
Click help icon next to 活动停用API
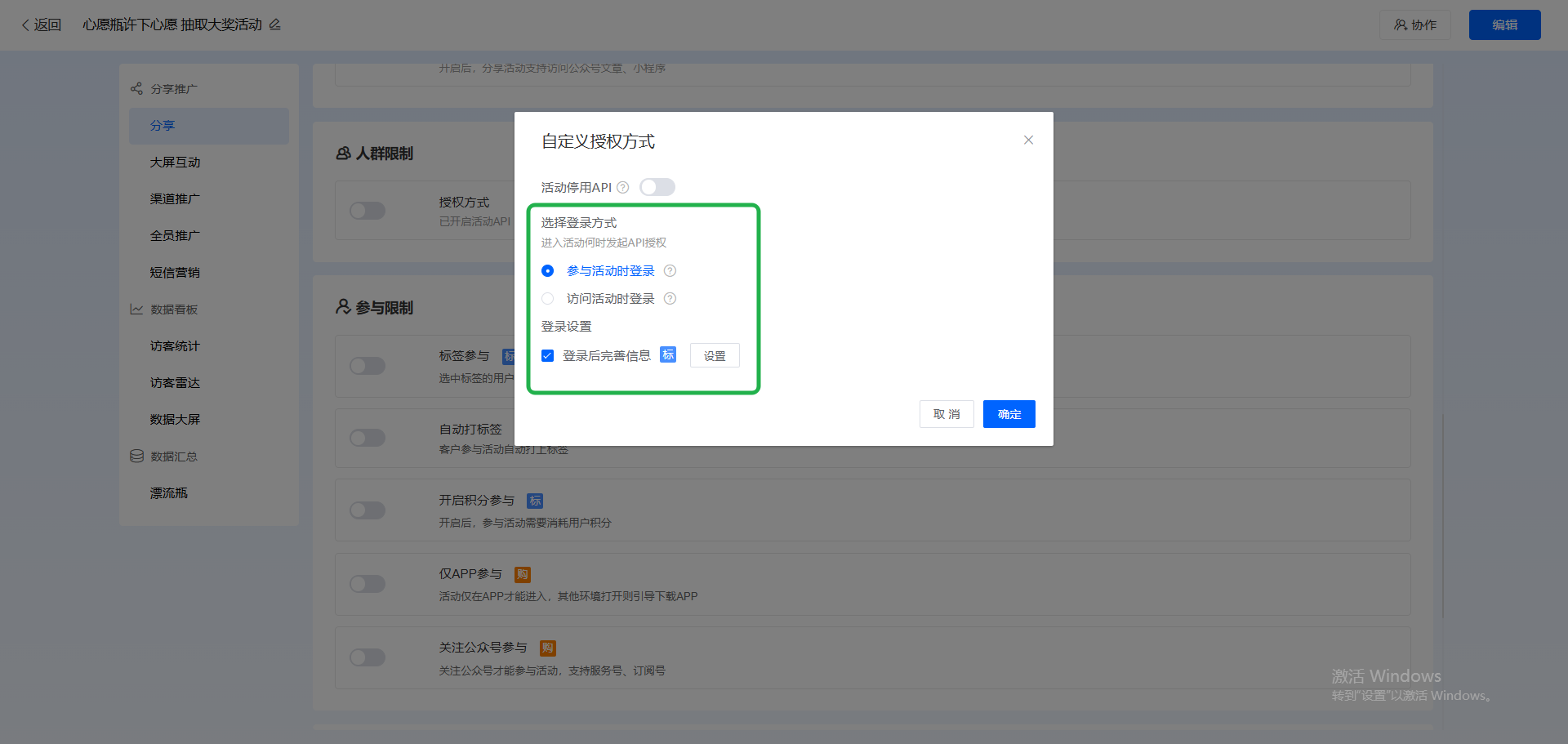click(623, 188)
